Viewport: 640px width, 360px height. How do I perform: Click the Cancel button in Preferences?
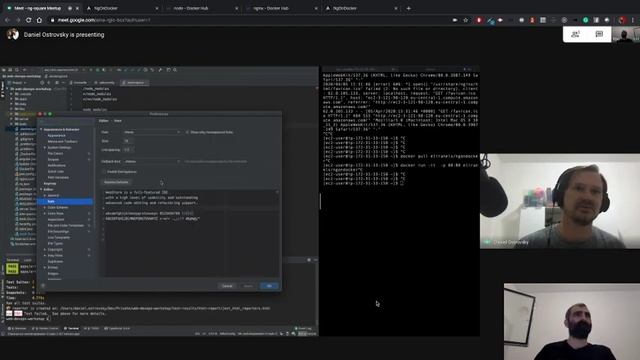pyautogui.click(x=227, y=286)
